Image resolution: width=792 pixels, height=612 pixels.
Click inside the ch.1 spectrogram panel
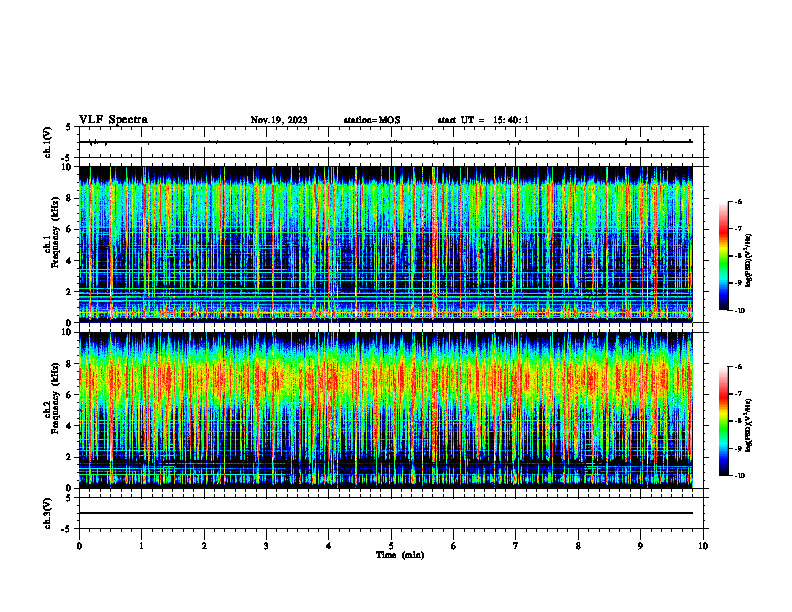[386, 244]
